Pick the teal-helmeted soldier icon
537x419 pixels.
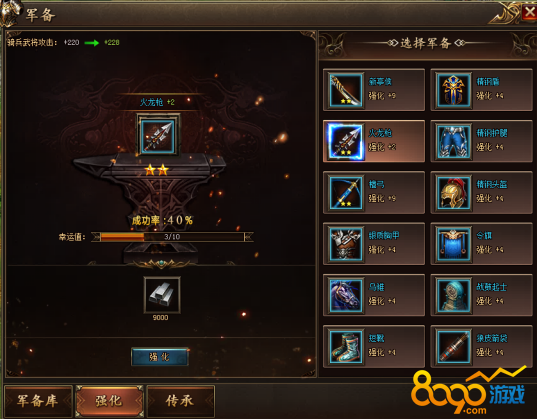[x=453, y=295]
